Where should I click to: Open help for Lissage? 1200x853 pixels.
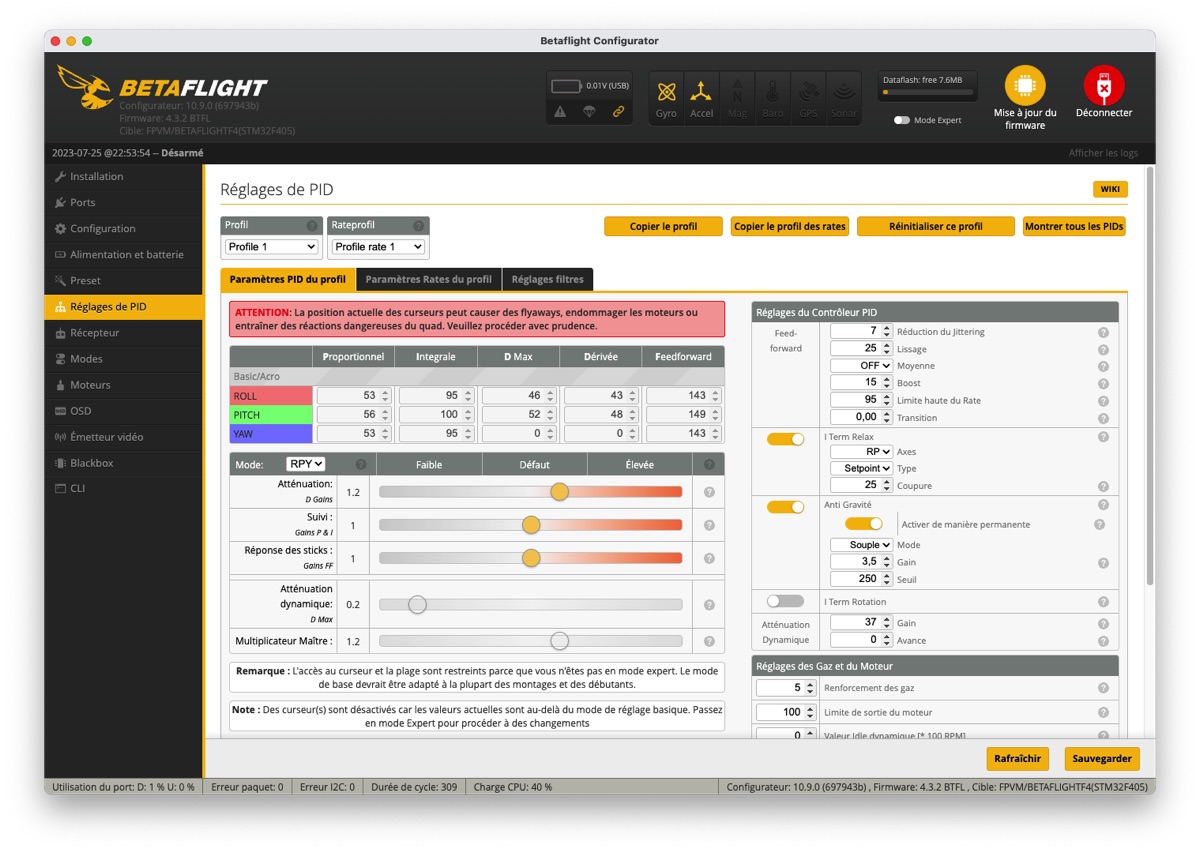coord(1103,349)
